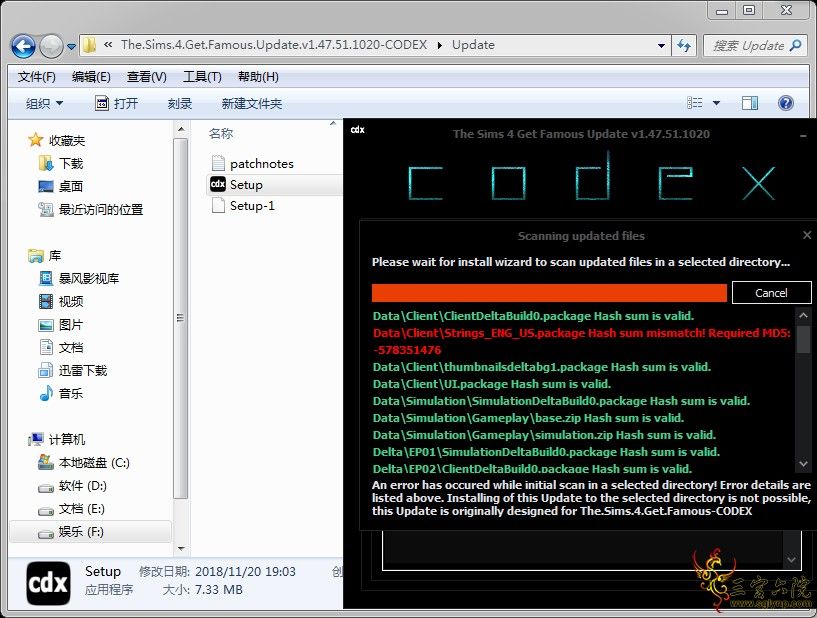817x618 pixels.
Task: Open 桌面 in the navigation pane
Action: tap(60, 186)
